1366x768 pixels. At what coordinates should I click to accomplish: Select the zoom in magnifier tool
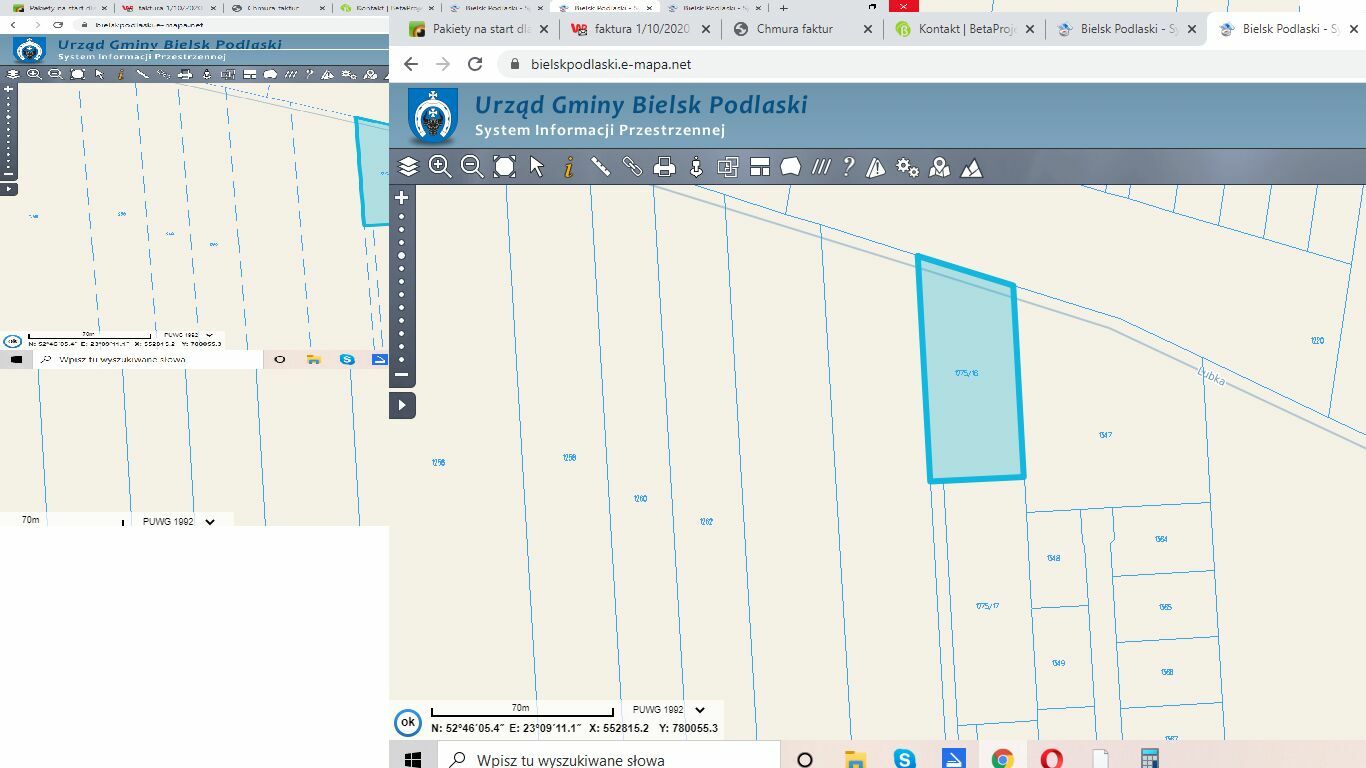(x=440, y=167)
